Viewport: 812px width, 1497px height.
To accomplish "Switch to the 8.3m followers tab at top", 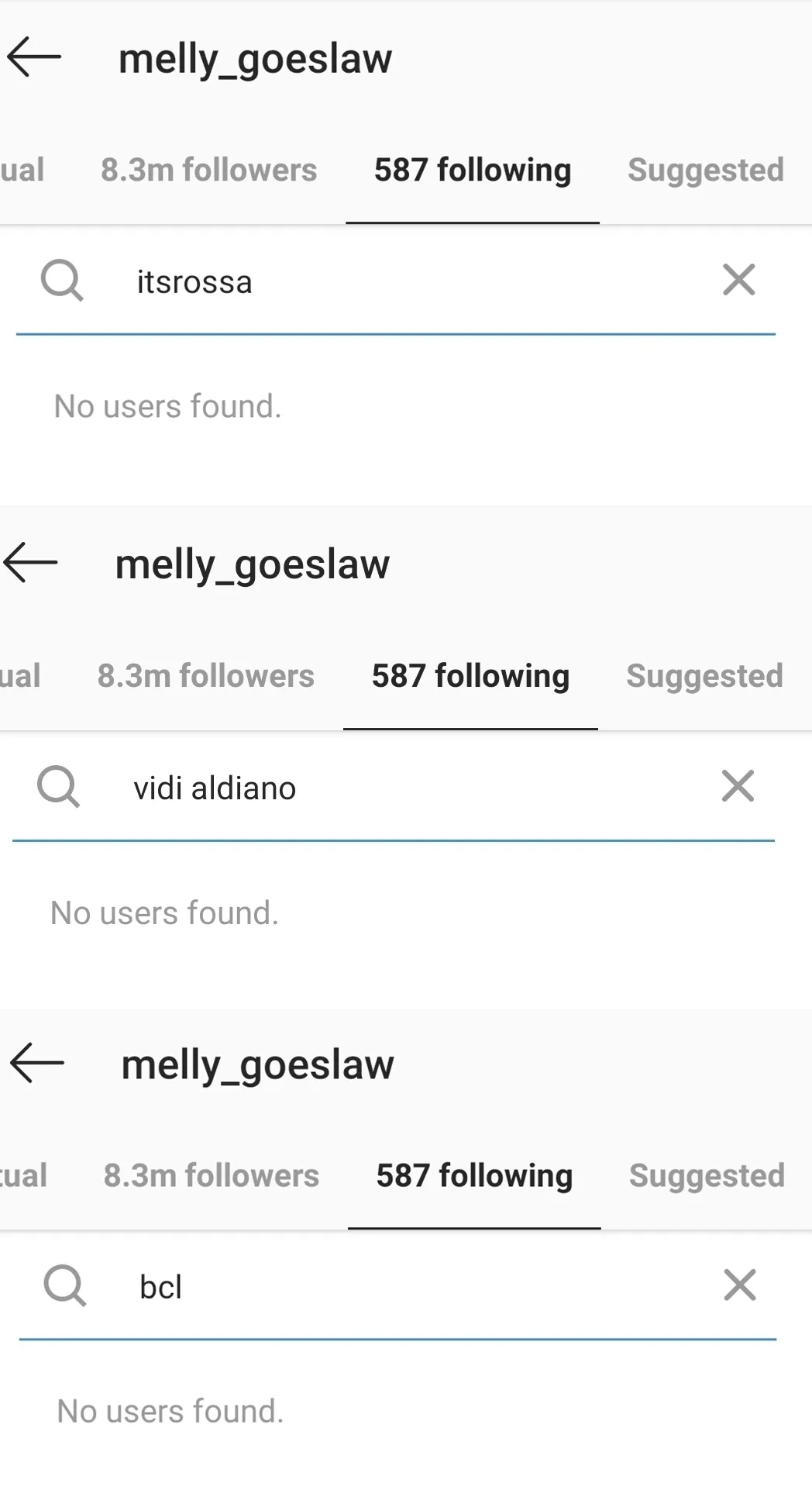I will 208,170.
